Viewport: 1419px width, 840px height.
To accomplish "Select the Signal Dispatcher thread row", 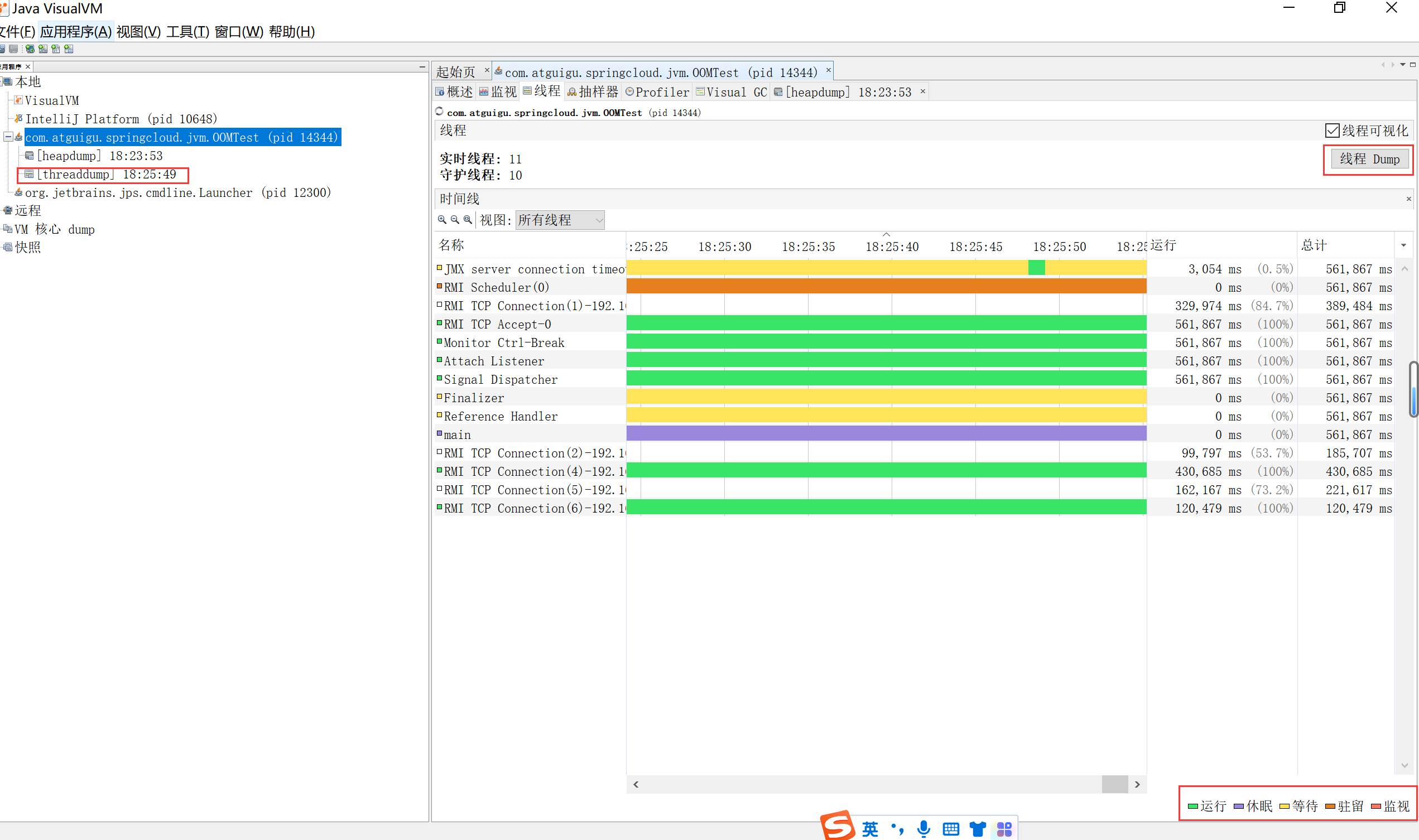I will 913,379.
